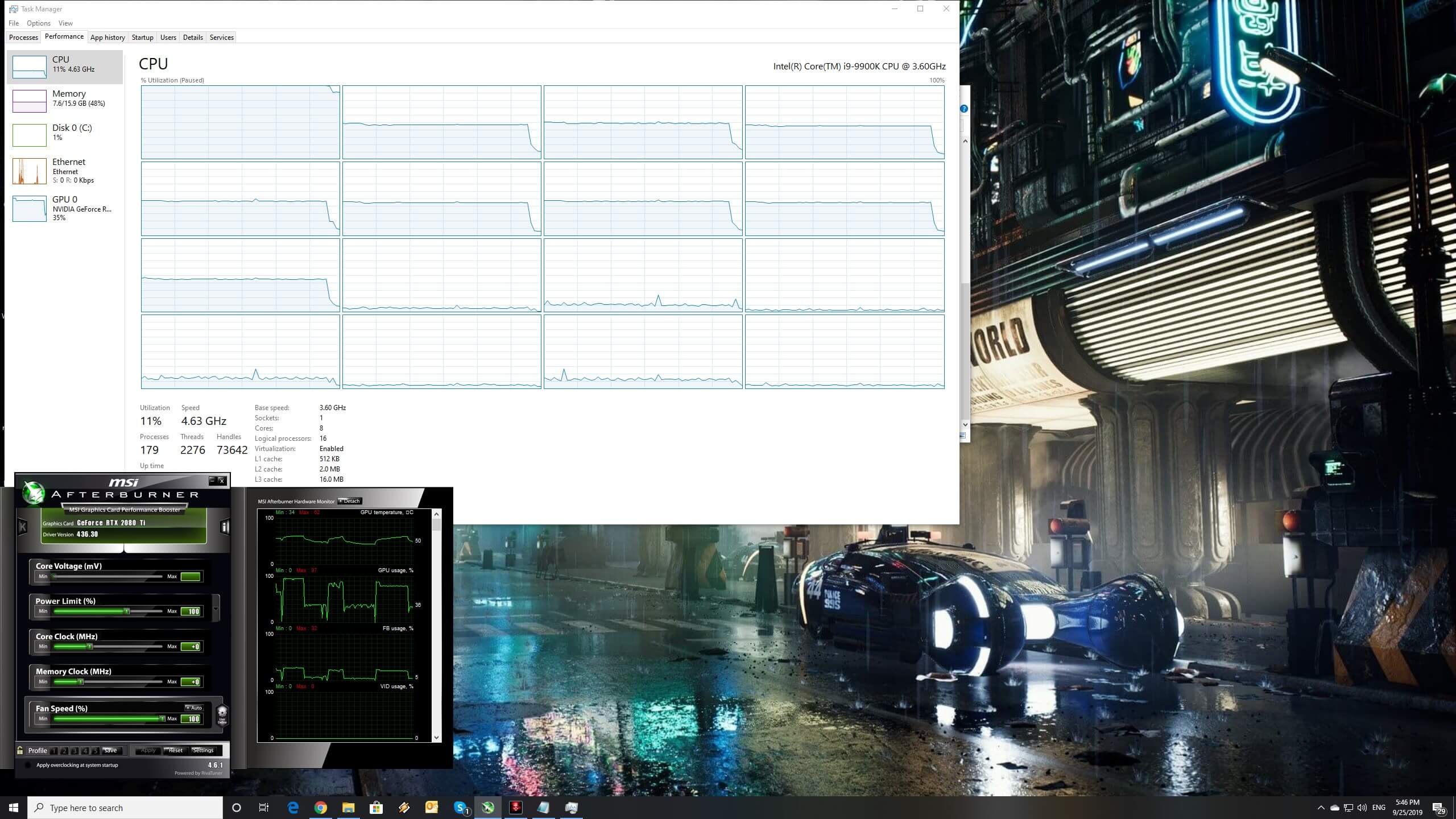Open the Details tab
The height and width of the screenshot is (819, 1456).
[x=193, y=38]
